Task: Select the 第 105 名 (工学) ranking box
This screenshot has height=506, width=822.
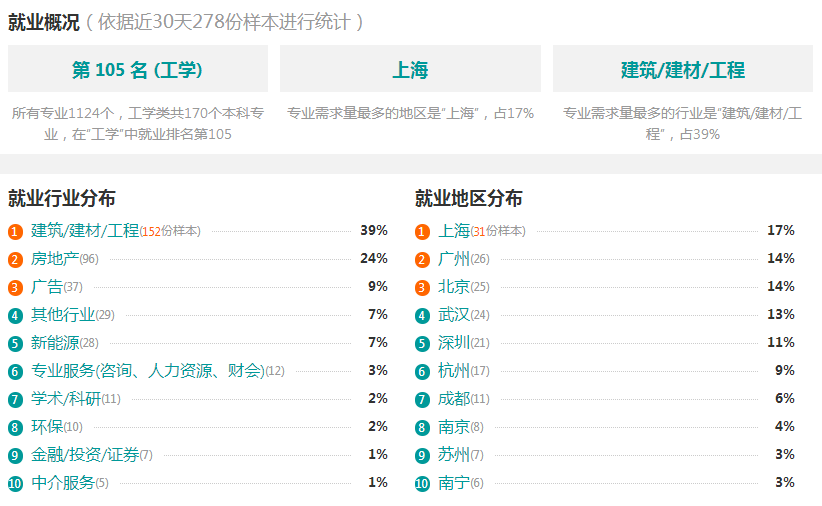Action: pyautogui.click(x=138, y=69)
